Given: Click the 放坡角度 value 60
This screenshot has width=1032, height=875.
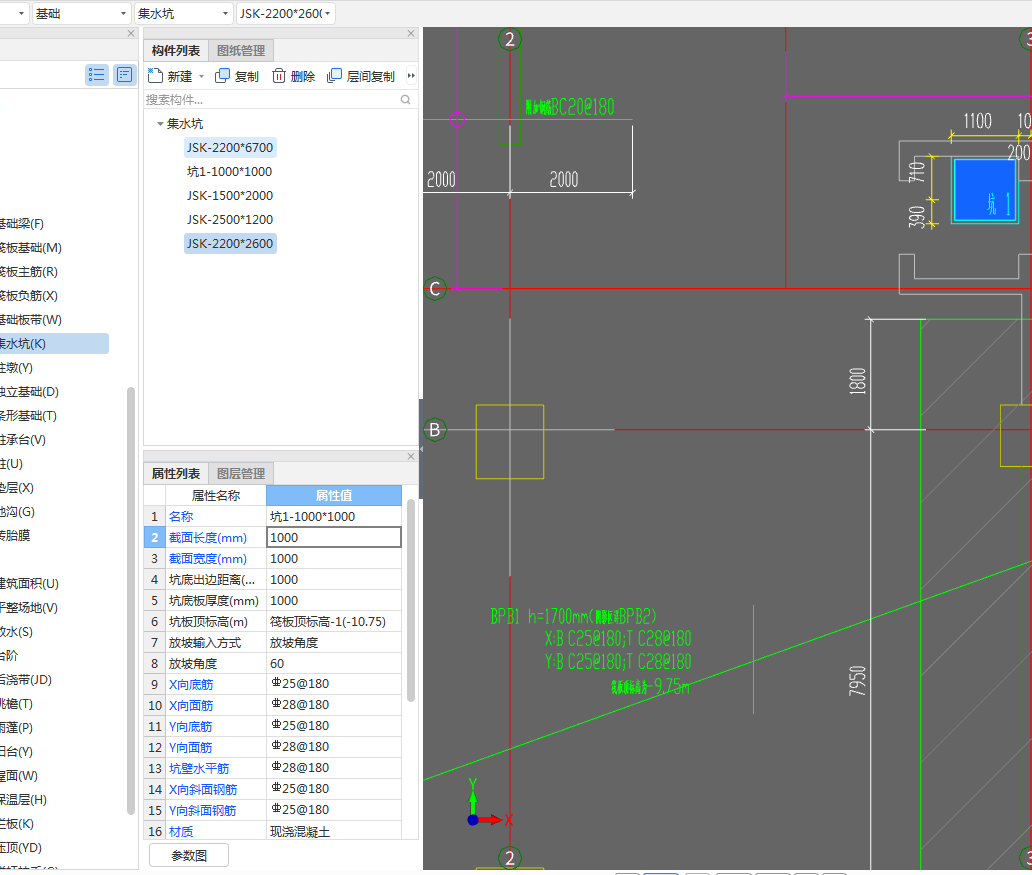Looking at the screenshot, I should [x=334, y=664].
